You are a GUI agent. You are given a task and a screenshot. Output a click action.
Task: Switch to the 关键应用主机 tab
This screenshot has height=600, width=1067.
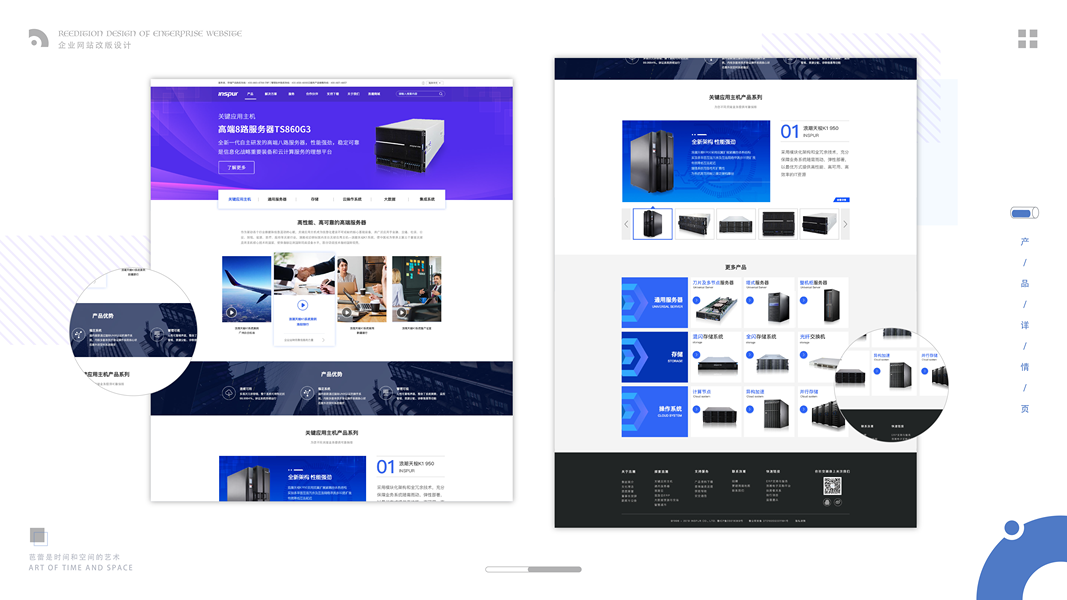coord(240,199)
